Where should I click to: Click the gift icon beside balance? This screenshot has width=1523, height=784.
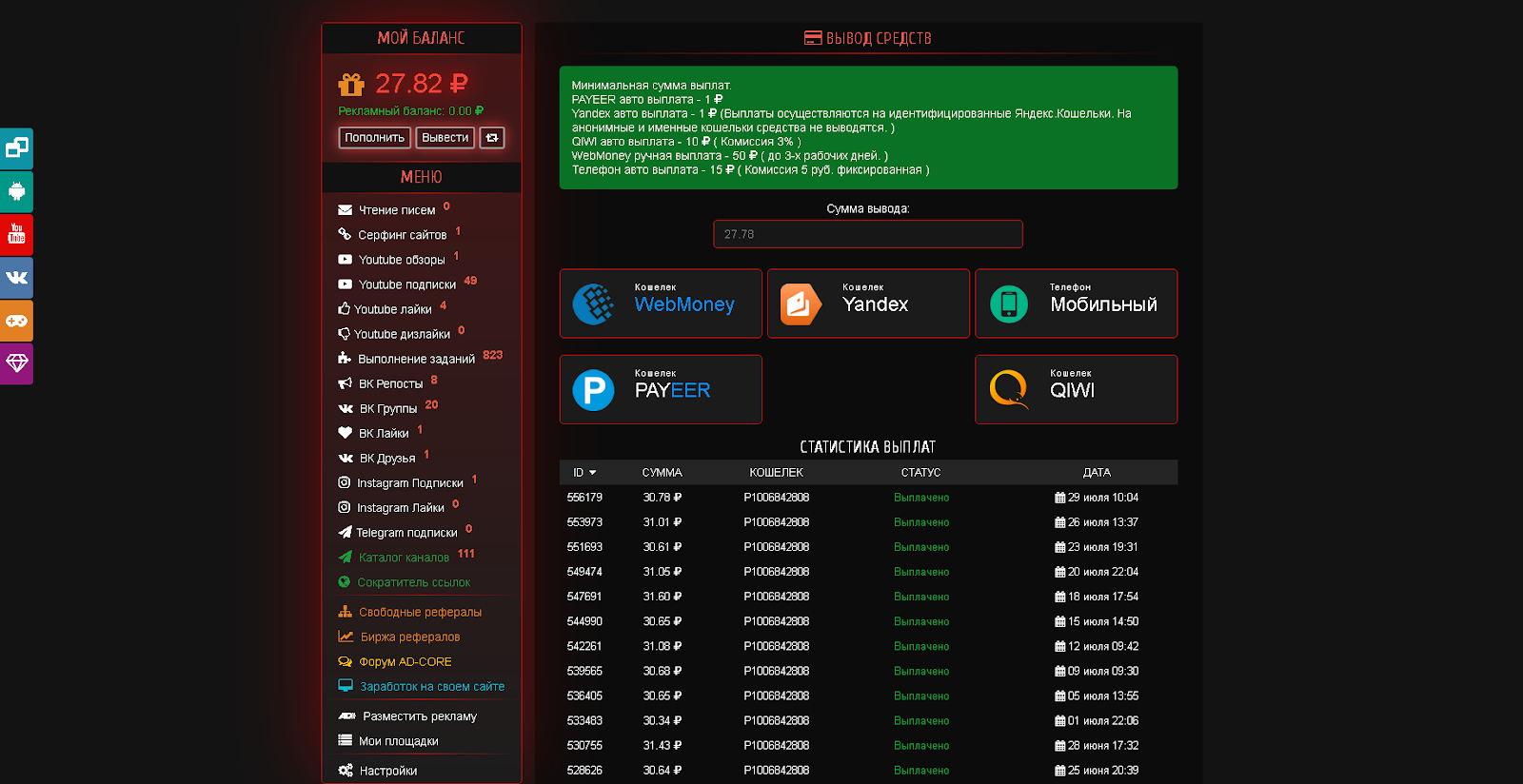coord(351,85)
